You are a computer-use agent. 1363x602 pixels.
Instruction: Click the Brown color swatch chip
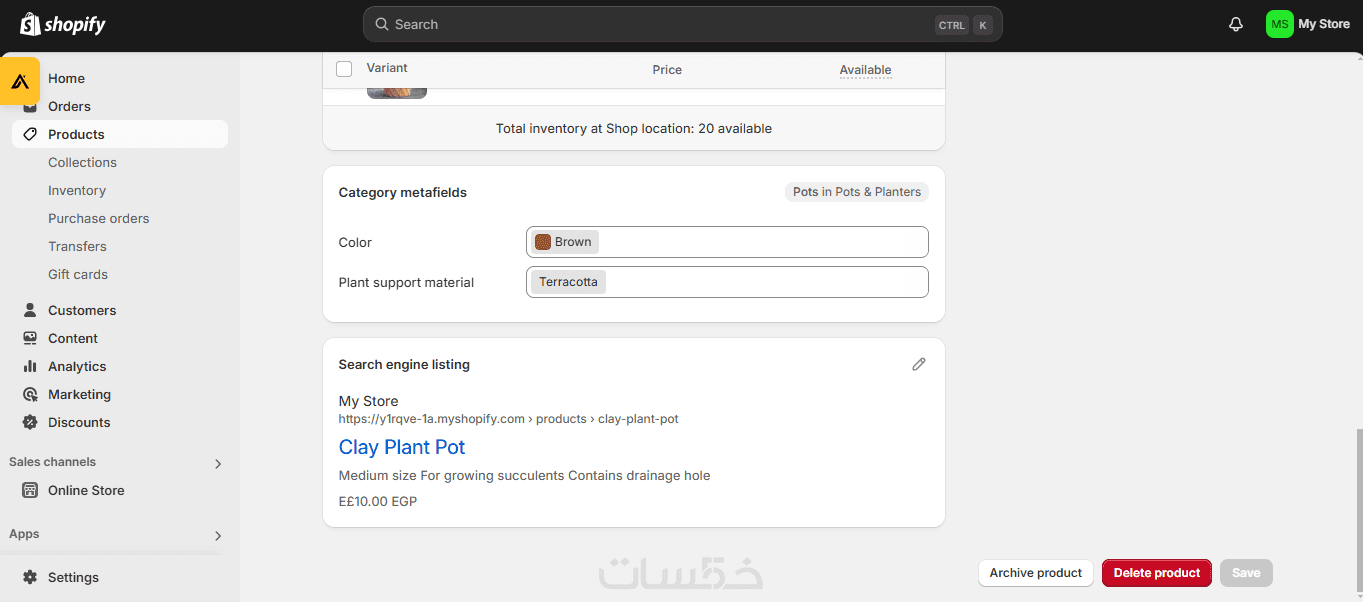pos(564,242)
